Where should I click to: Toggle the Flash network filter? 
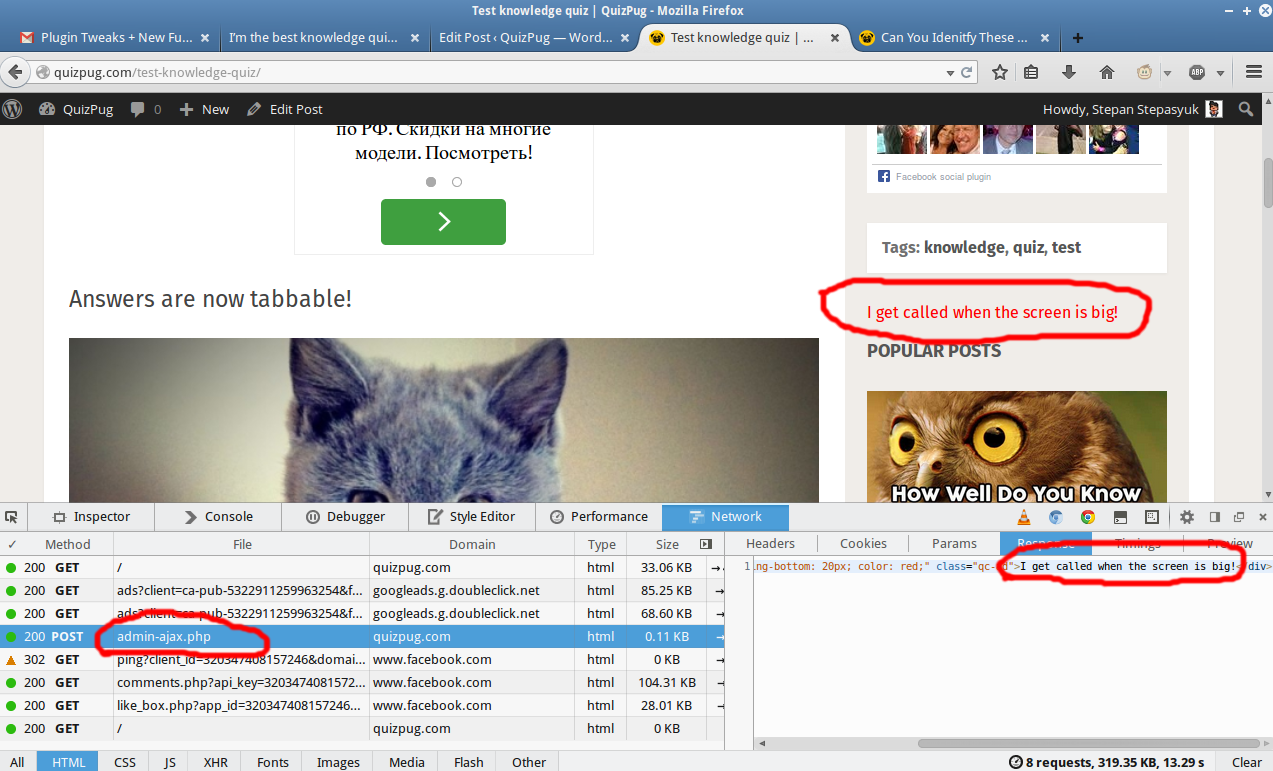[x=469, y=762]
